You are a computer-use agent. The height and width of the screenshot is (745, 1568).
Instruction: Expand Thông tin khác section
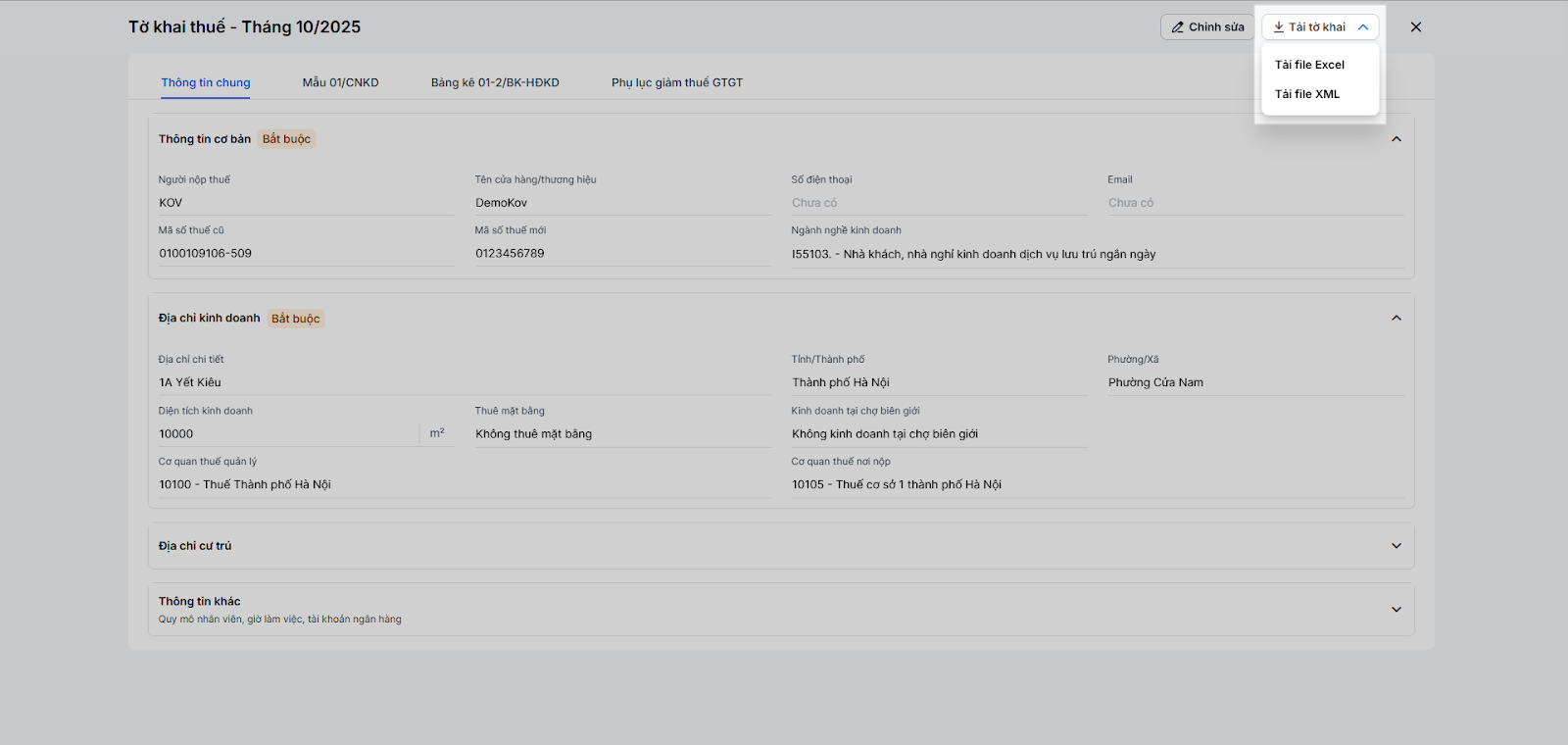pyautogui.click(x=1396, y=610)
